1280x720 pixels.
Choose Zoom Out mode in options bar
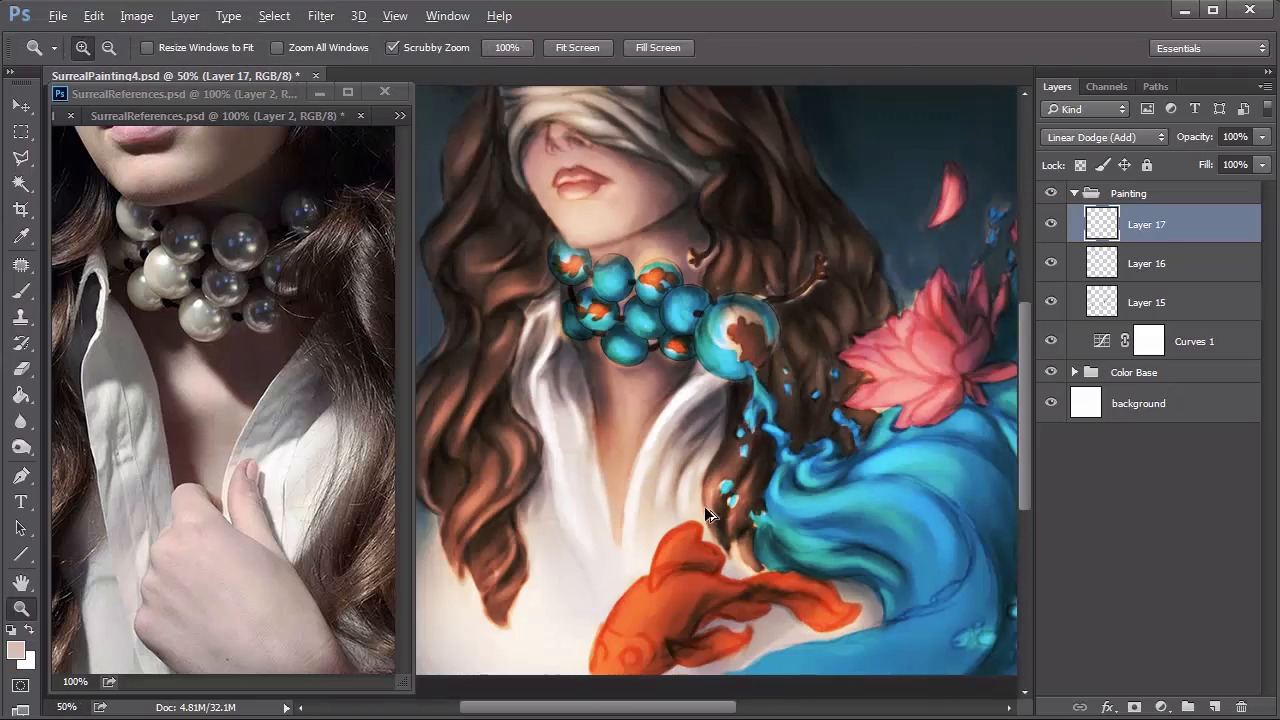click(x=109, y=47)
